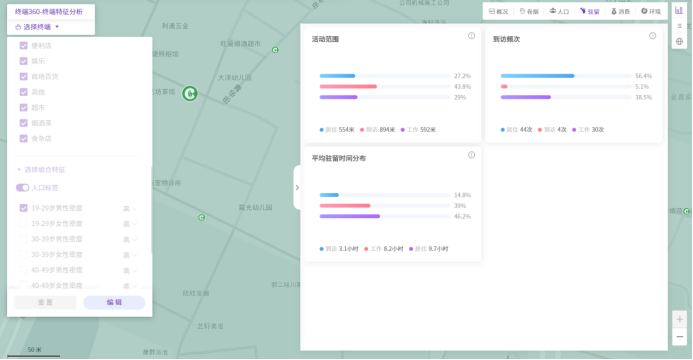Click the globe map layer icon
Viewport: 693px width, 360px height.
point(679,42)
